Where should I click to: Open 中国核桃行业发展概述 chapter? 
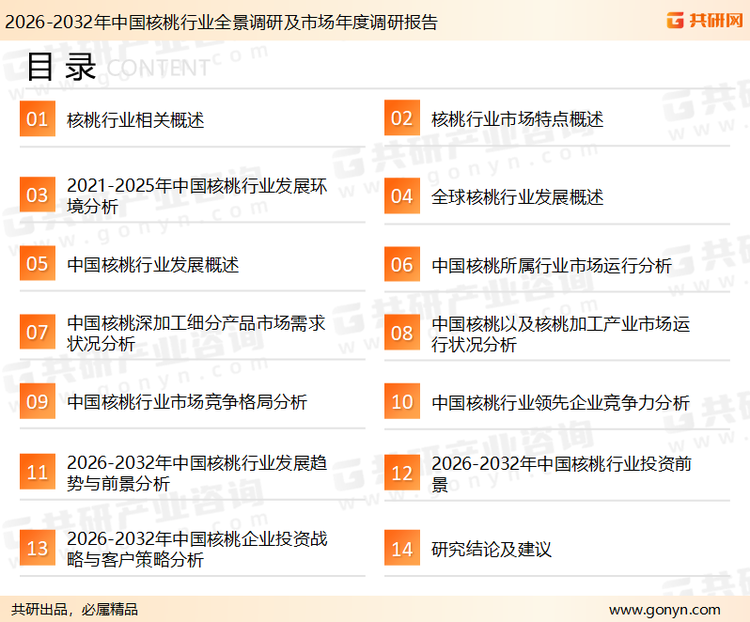[153, 265]
